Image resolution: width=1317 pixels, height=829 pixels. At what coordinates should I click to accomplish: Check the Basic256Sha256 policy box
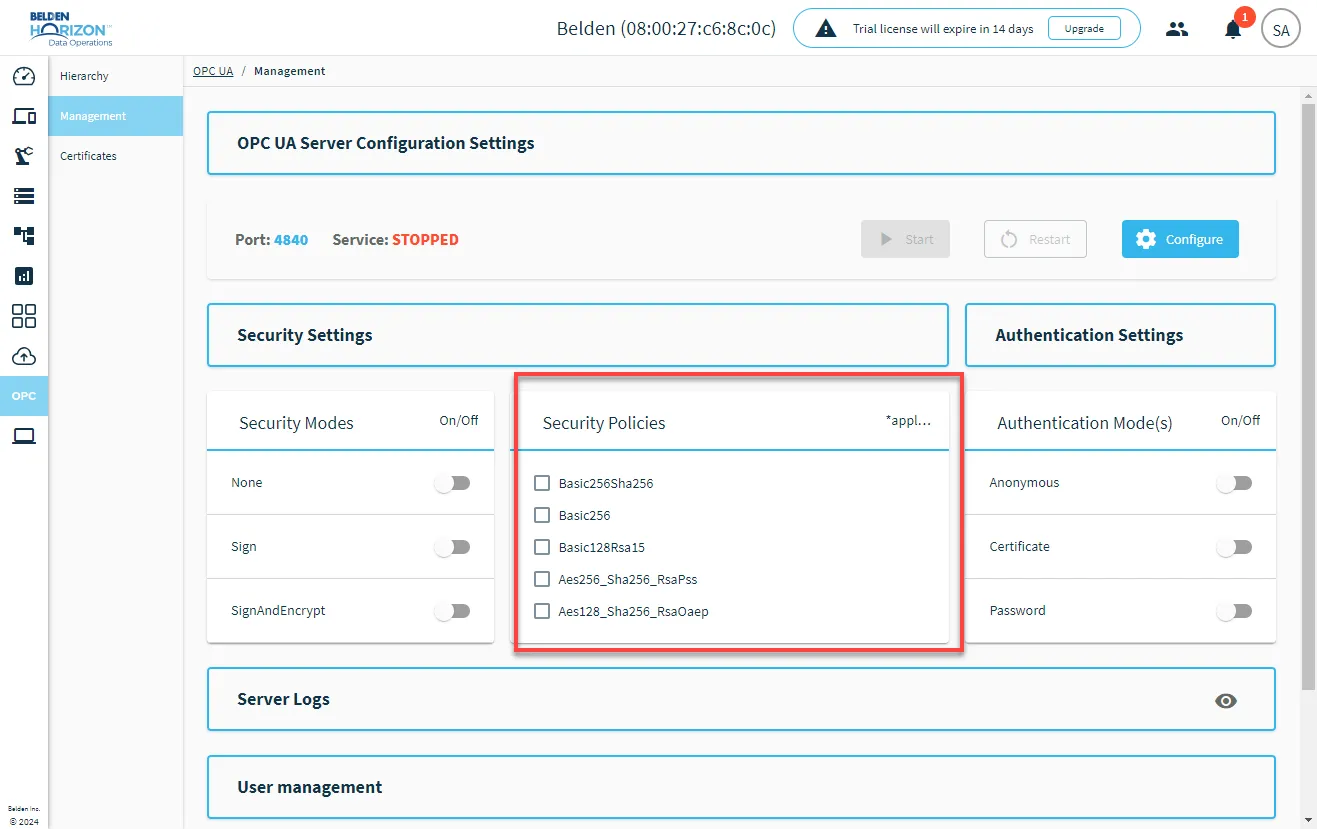click(x=542, y=483)
